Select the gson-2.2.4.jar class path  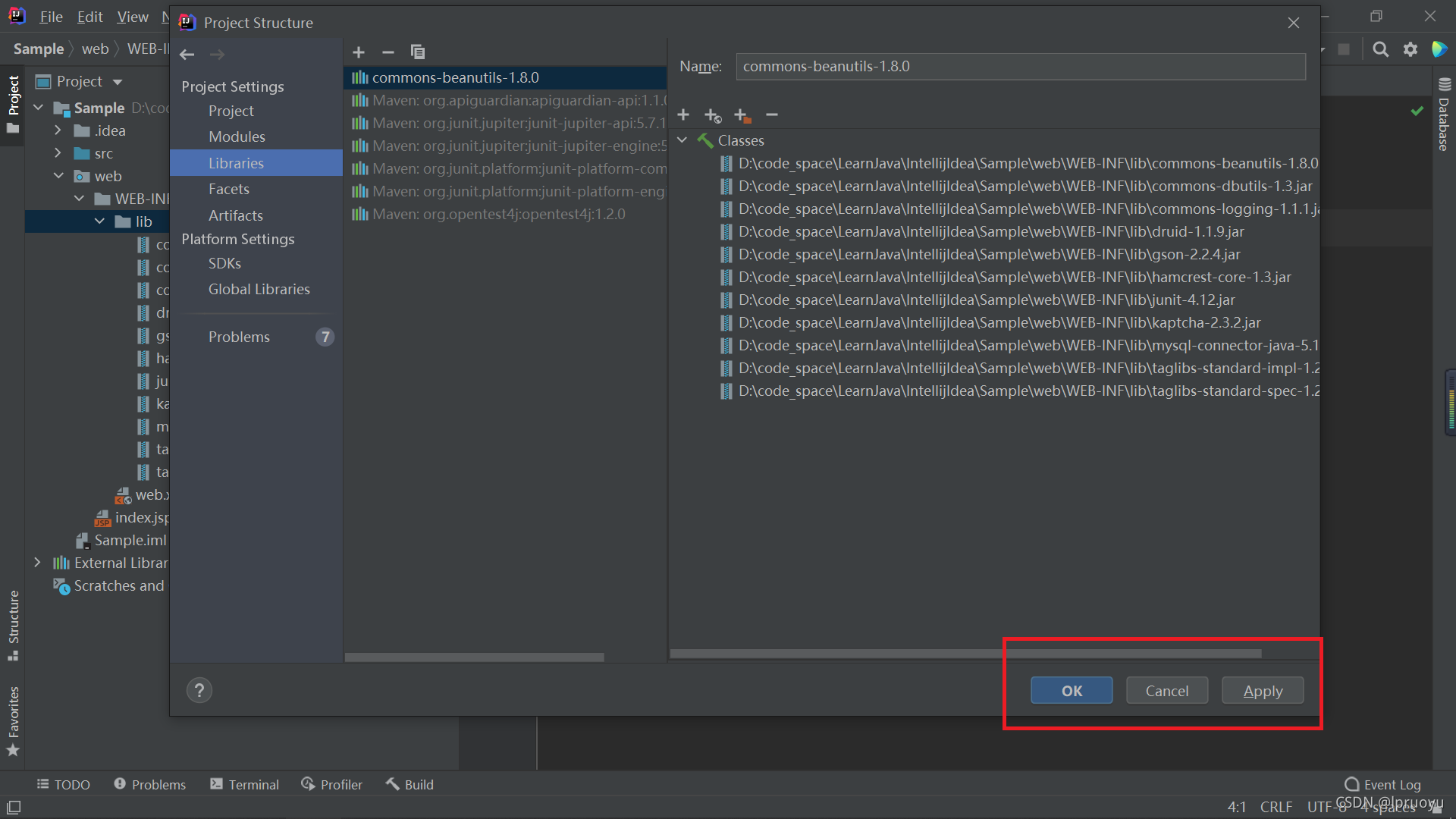click(x=980, y=254)
